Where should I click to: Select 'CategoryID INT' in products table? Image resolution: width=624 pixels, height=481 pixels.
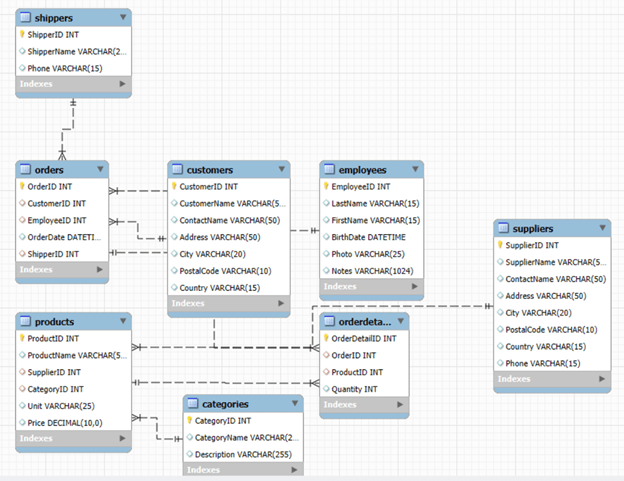(55, 389)
